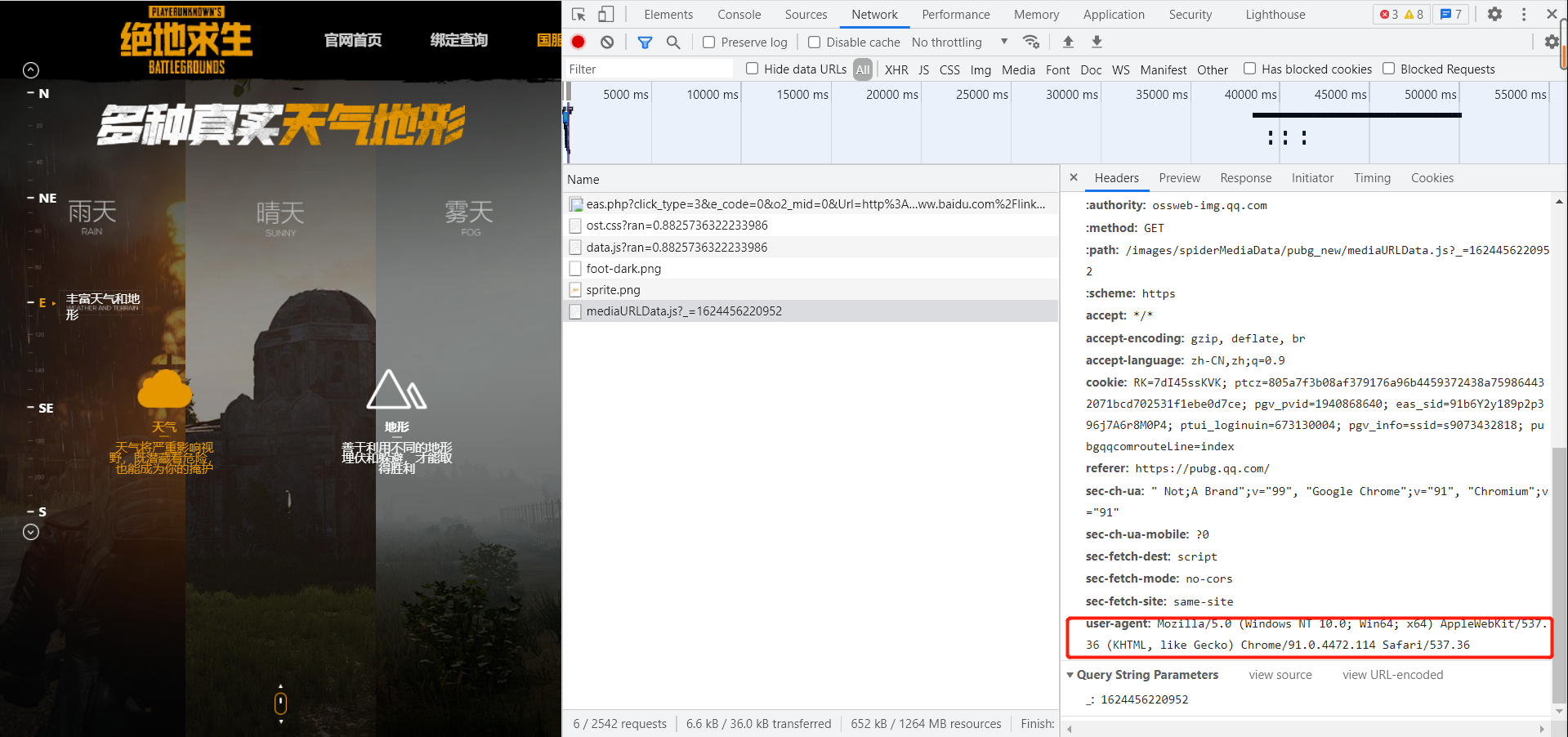Click the messages count badge

(1451, 14)
